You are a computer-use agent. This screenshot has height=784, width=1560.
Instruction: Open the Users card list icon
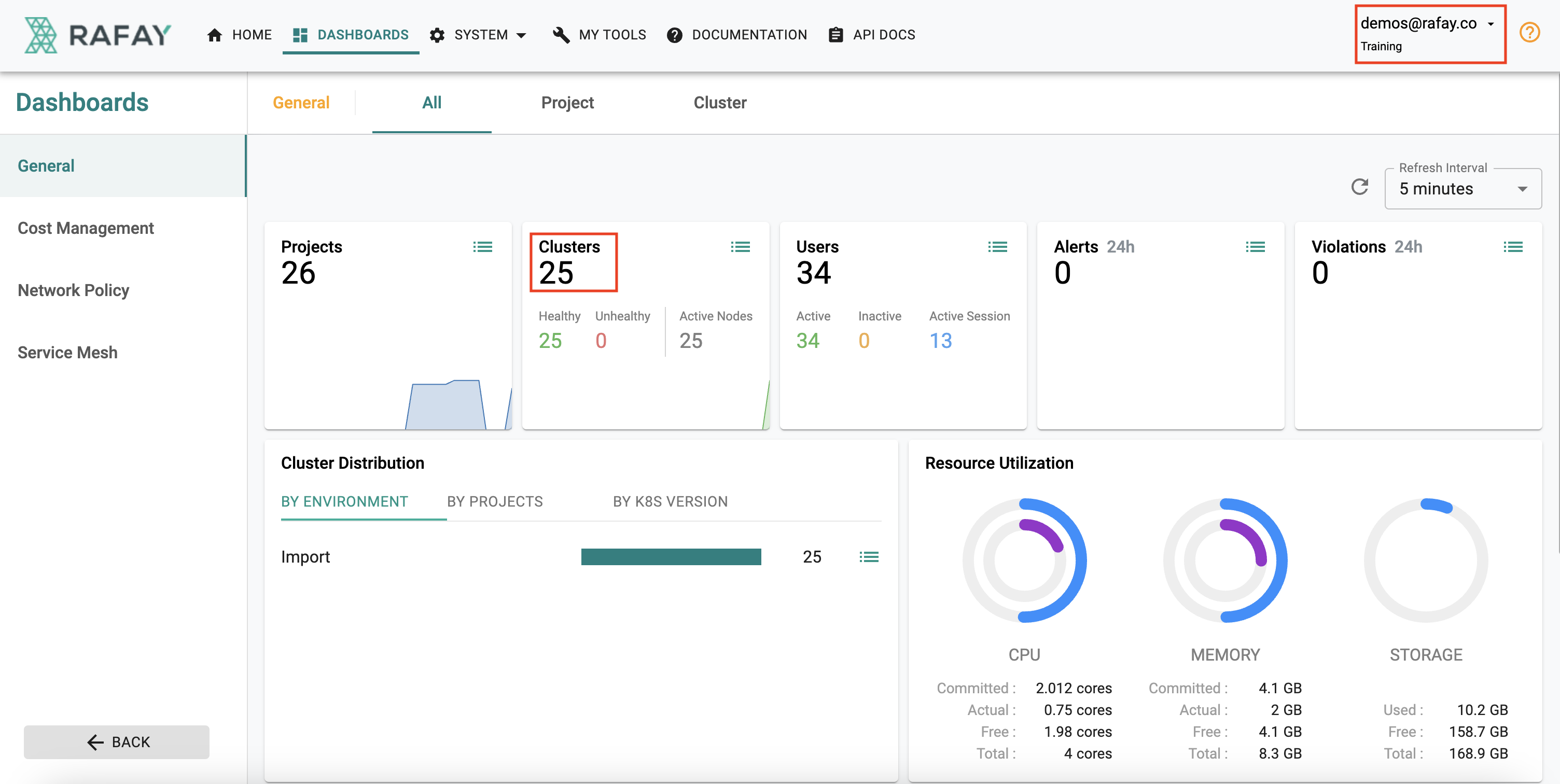pos(997,247)
